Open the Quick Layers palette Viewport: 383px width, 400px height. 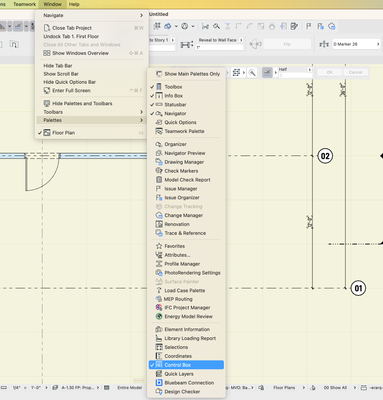186,374
